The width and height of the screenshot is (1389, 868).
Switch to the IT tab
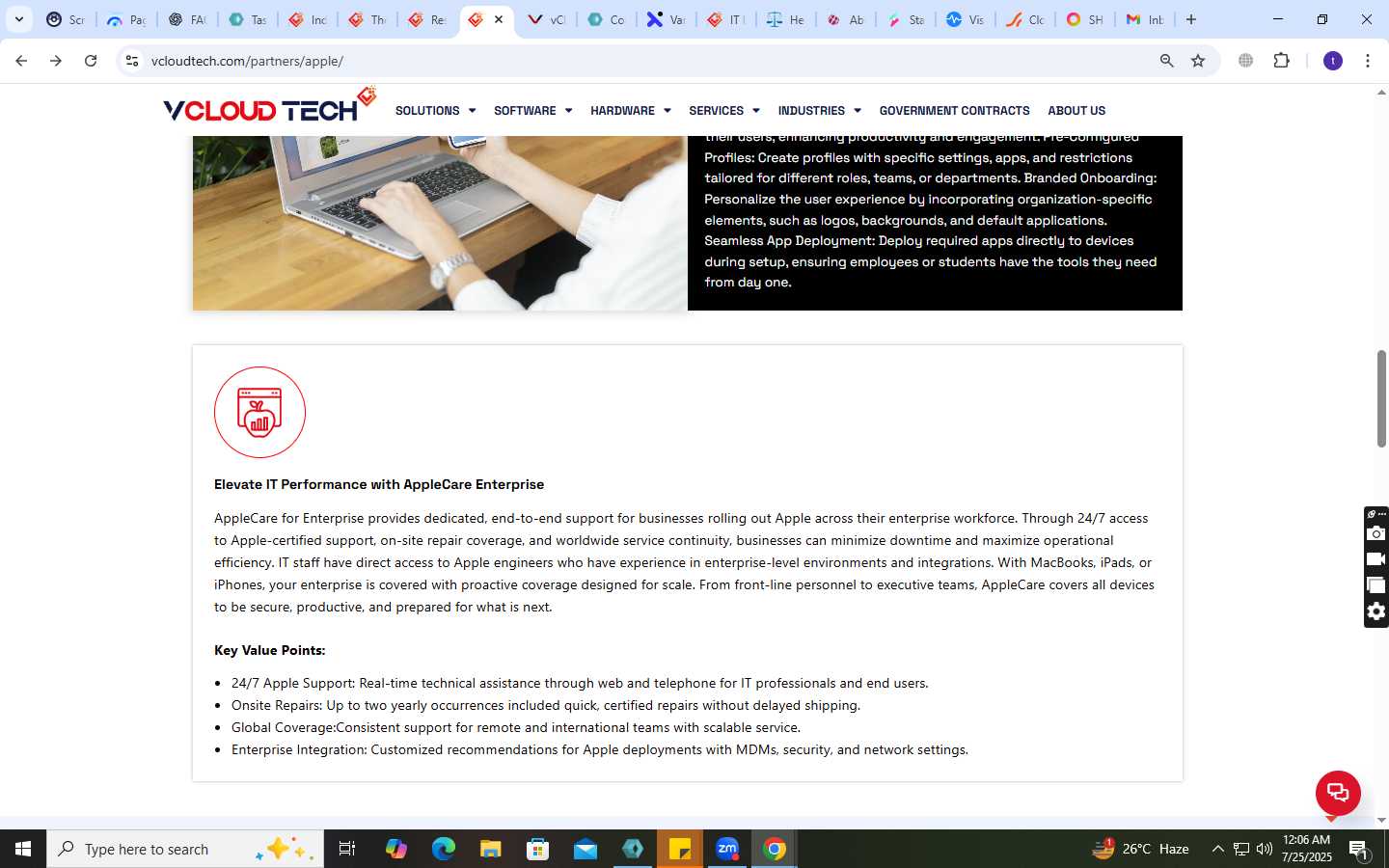(x=726, y=19)
